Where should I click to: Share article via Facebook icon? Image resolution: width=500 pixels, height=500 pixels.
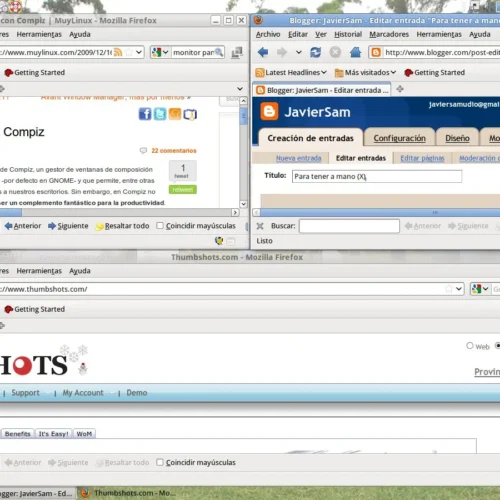point(145,114)
